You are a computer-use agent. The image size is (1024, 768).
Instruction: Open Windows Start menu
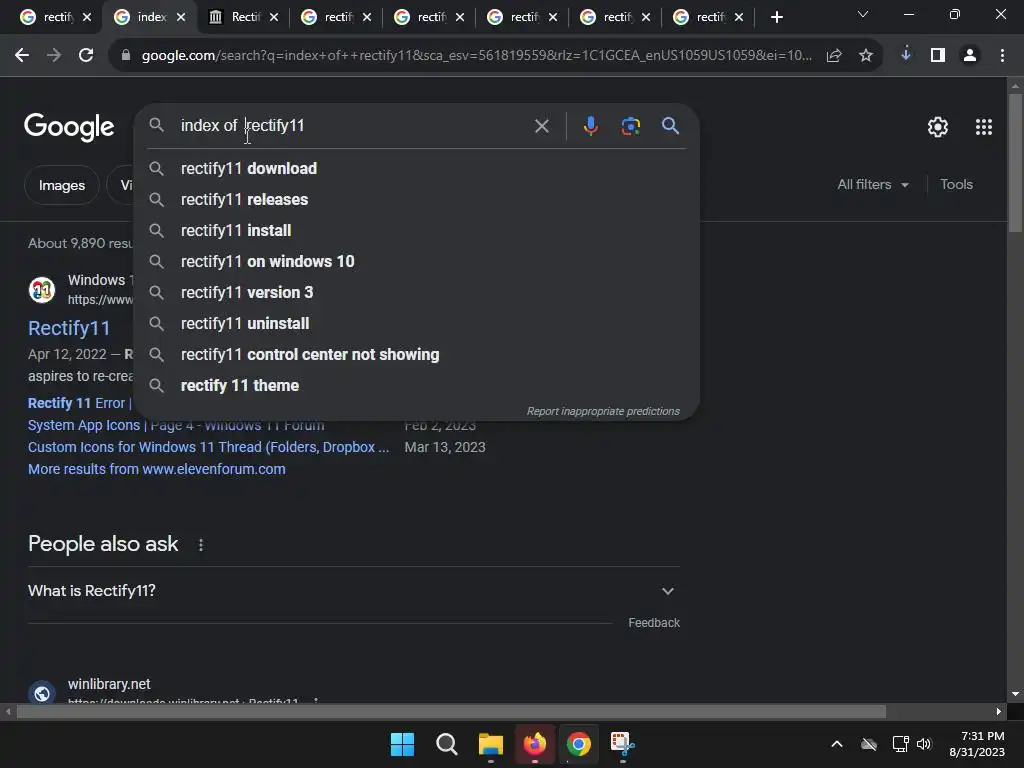[x=402, y=744]
